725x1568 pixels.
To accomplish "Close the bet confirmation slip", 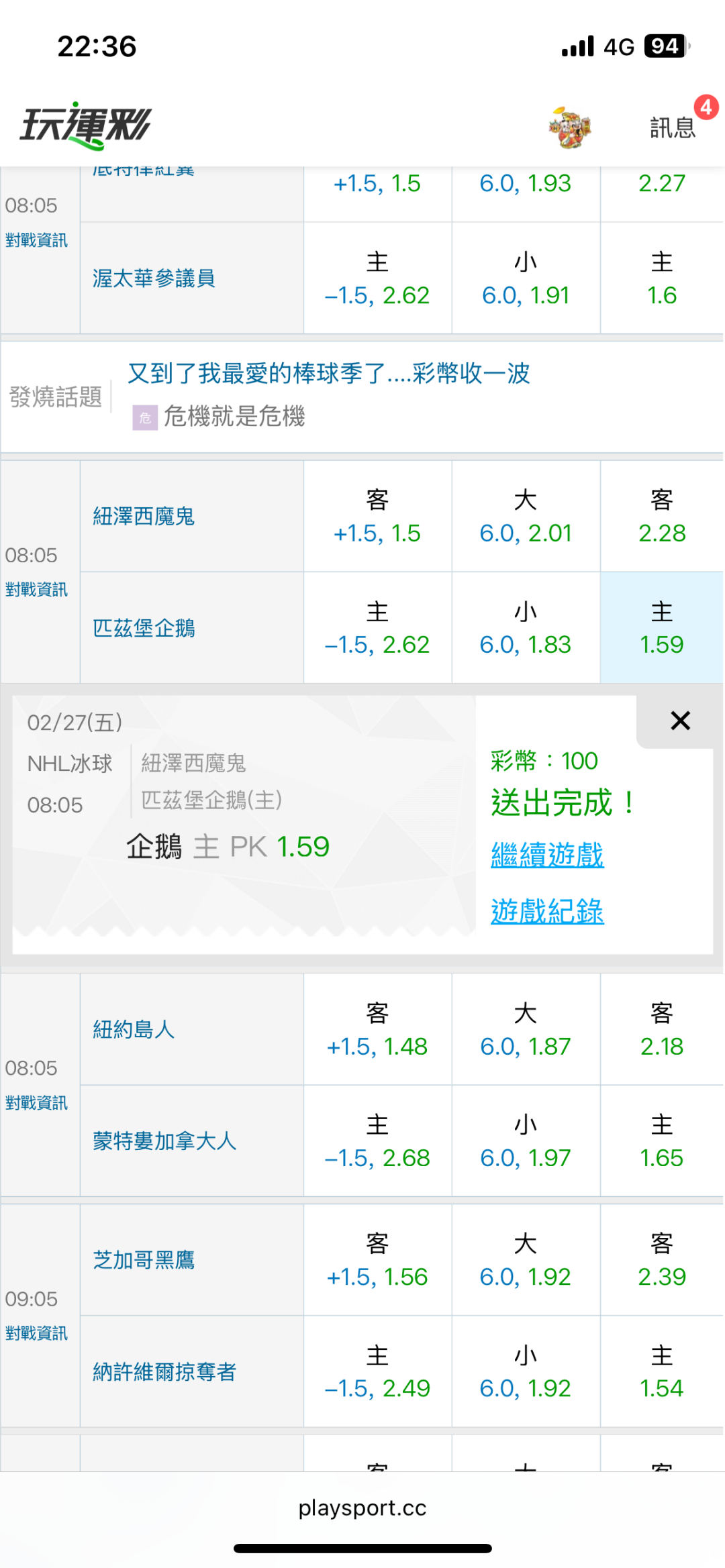I will point(680,721).
